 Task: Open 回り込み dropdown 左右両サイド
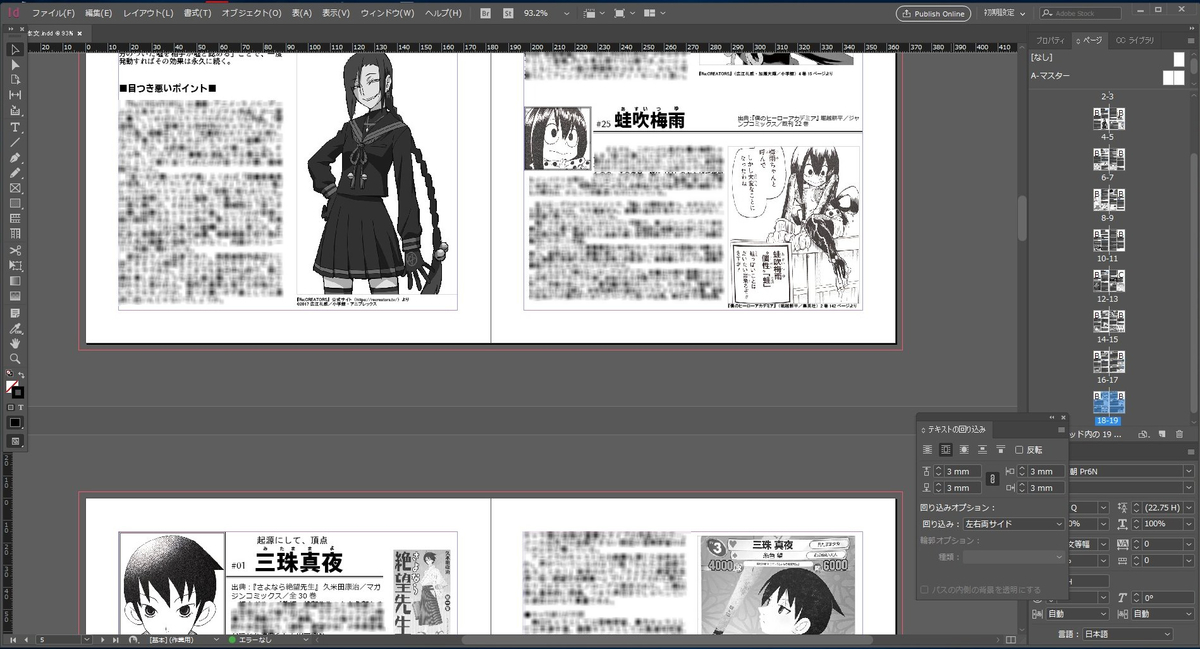[x=1014, y=523]
